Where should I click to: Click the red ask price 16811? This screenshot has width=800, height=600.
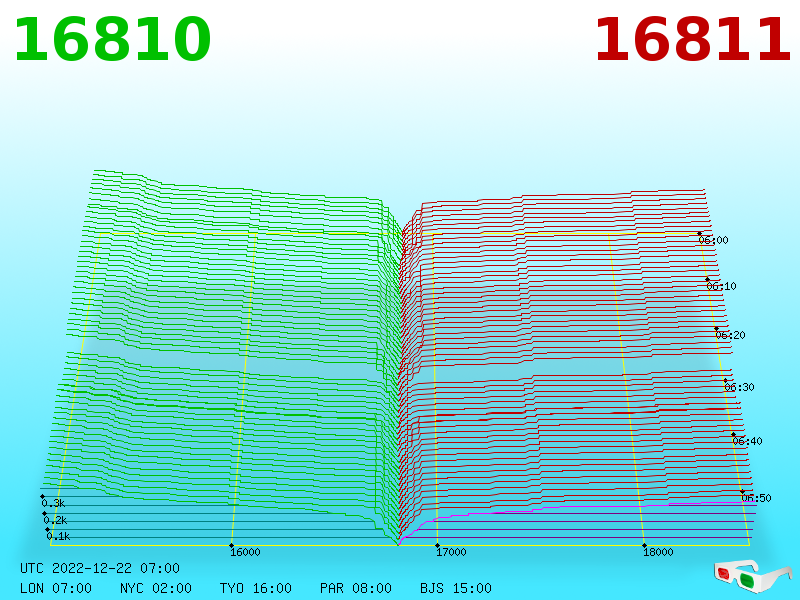[692, 40]
